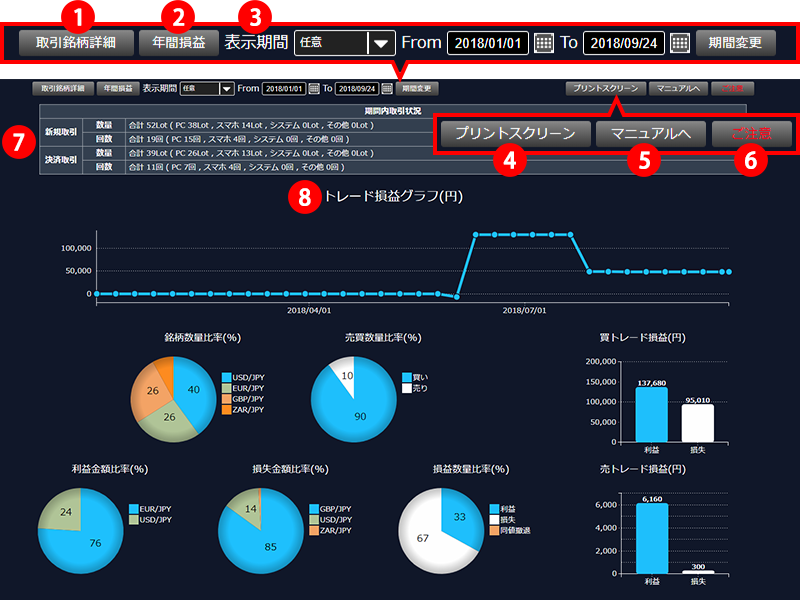Click the 2018/07/01 axis label on the line graph
Screen dimensions: 800x600
point(524,310)
